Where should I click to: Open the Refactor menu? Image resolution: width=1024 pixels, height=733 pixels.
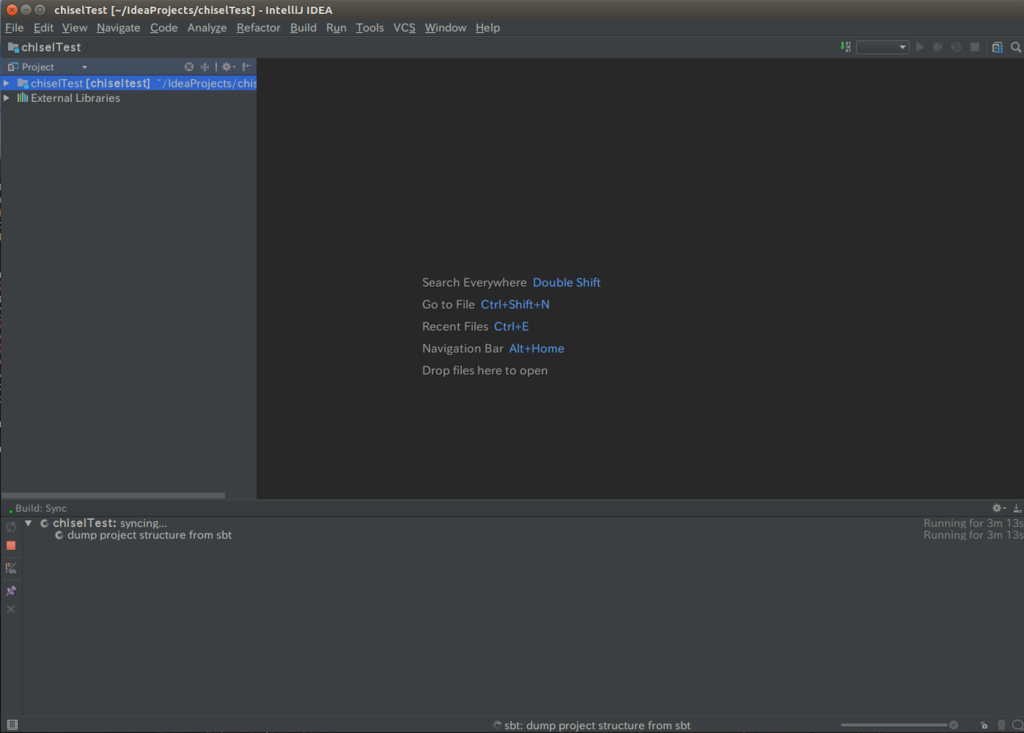[x=258, y=27]
